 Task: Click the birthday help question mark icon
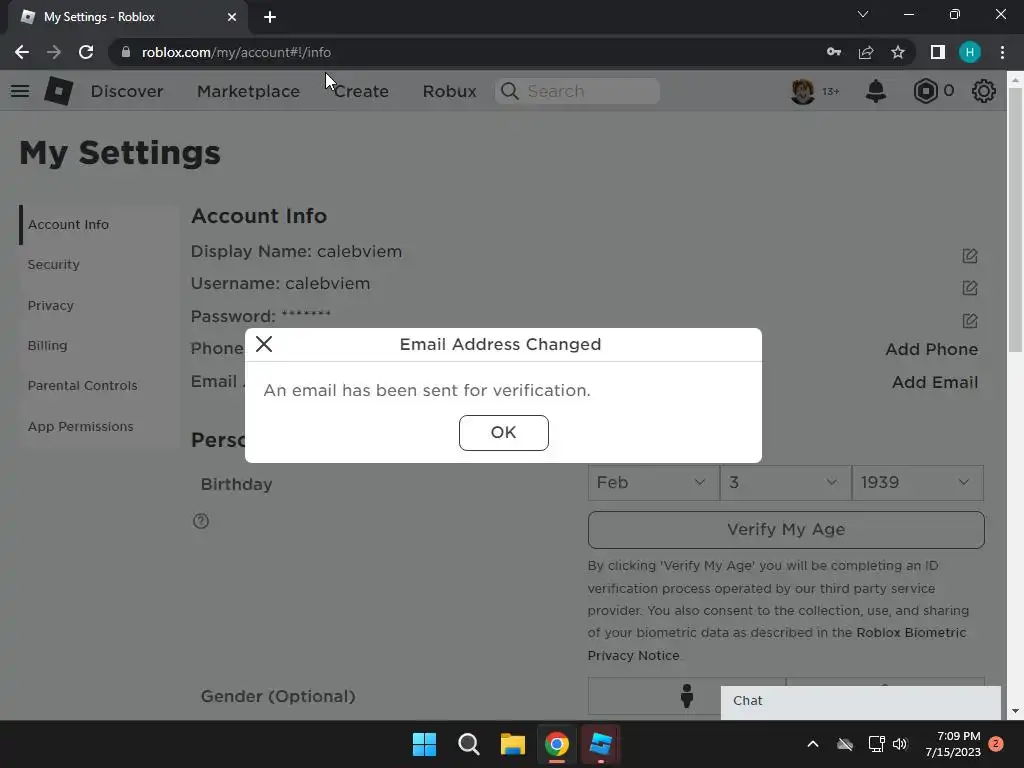[x=201, y=521]
